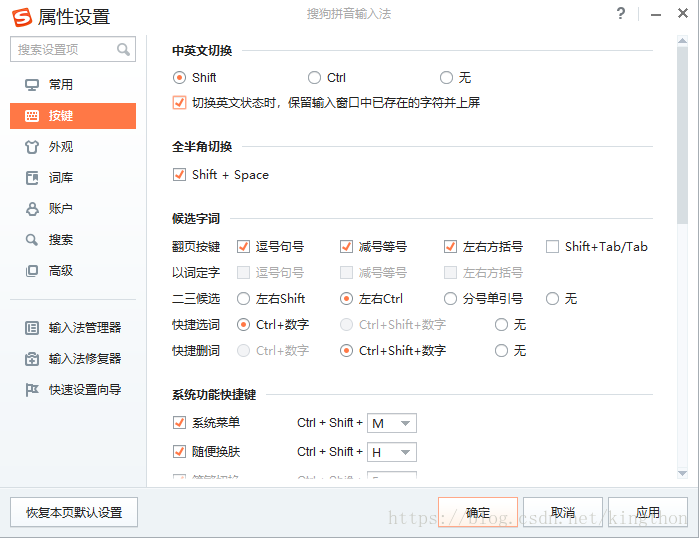Select 无 for 中英文切换
Screen dimensions: 699x538
tap(446, 78)
